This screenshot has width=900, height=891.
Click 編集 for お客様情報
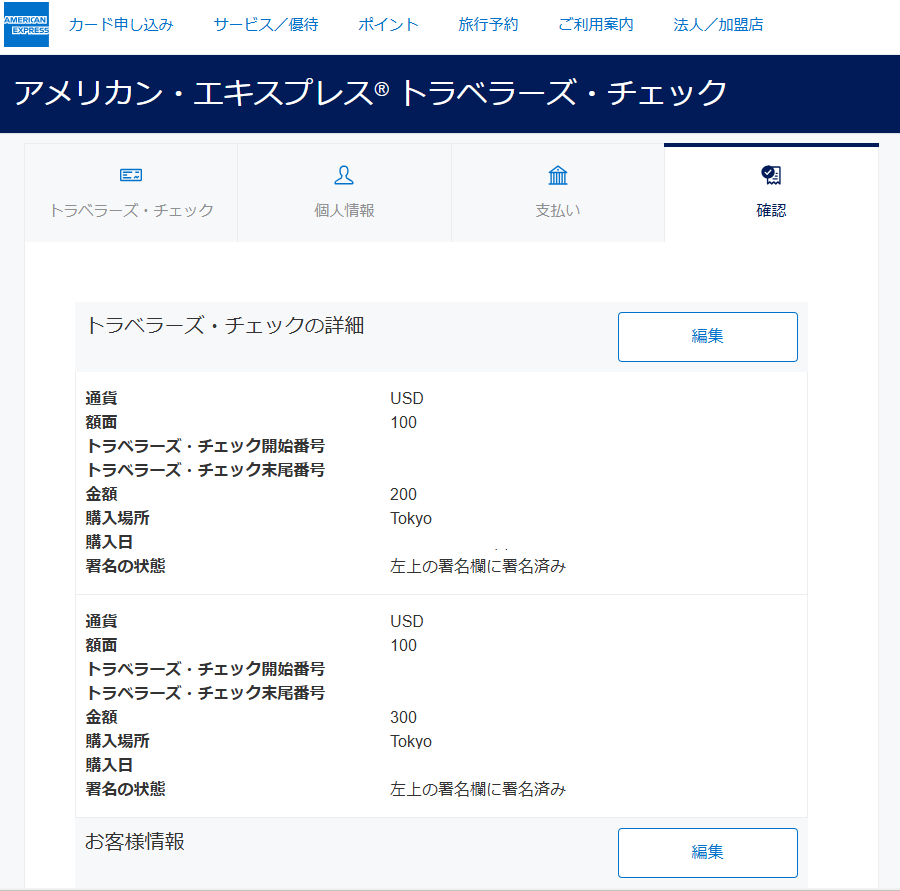click(x=708, y=853)
